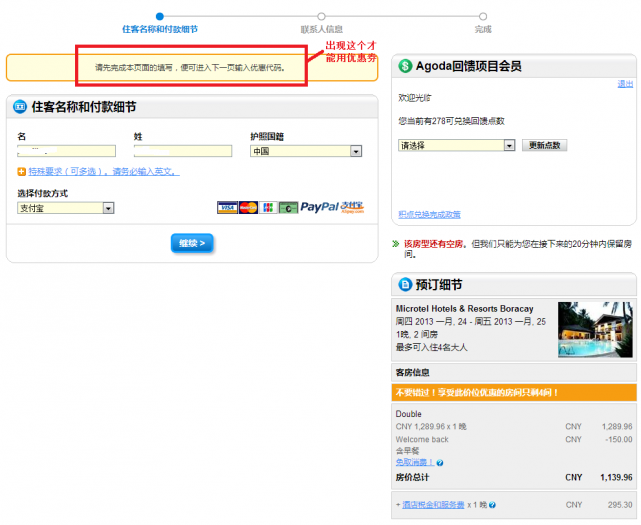Image resolution: width=641 pixels, height=525 pixels.
Task: Open the 酒店税金和服务费 link
Action: 433,505
